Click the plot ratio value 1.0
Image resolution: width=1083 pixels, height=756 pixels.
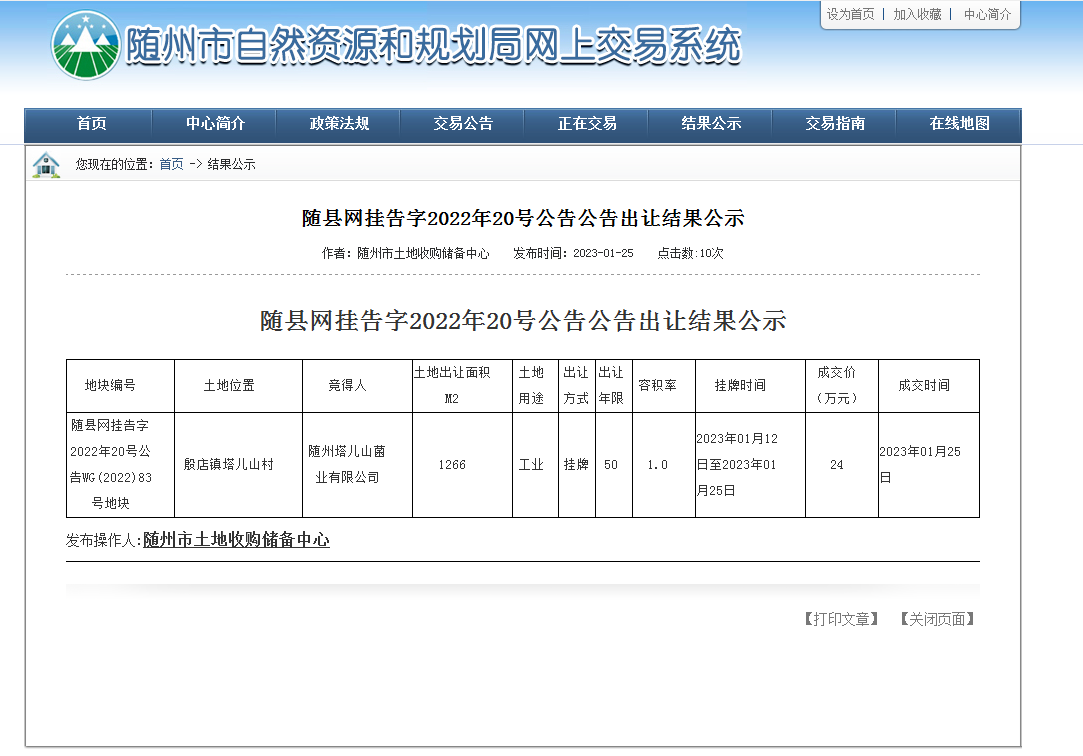(658, 465)
